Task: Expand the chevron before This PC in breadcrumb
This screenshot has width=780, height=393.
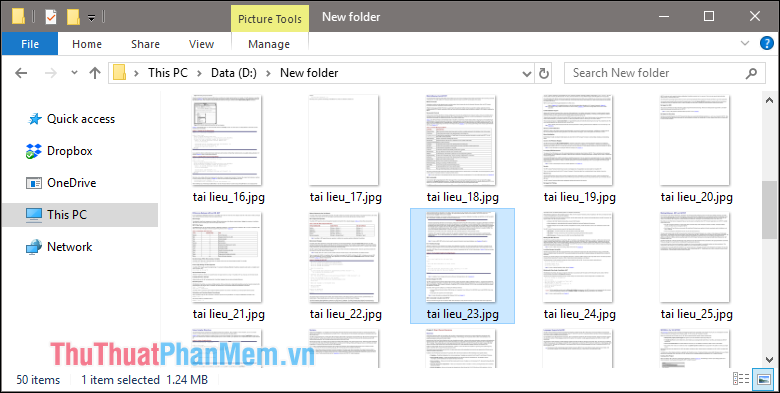Action: (137, 73)
